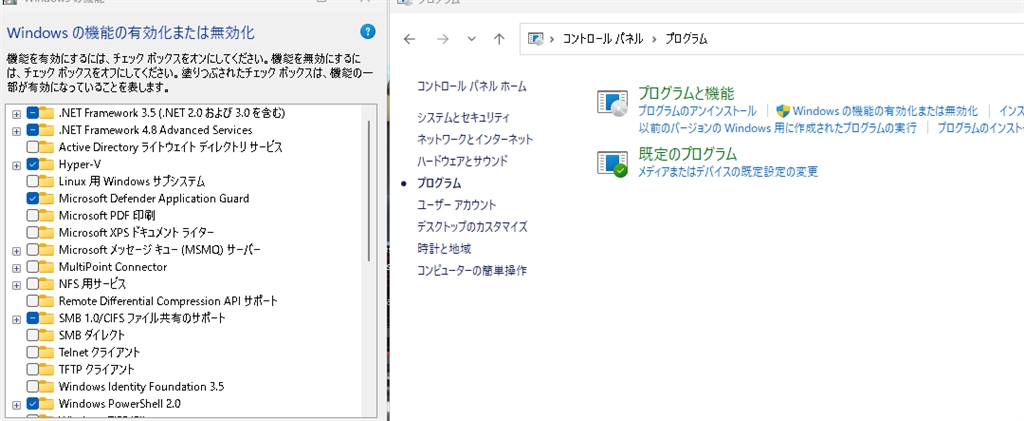The image size is (1024, 421).
Task: Uncheck Microsoft Defender Application Guard checkbox
Action: click(x=32, y=198)
